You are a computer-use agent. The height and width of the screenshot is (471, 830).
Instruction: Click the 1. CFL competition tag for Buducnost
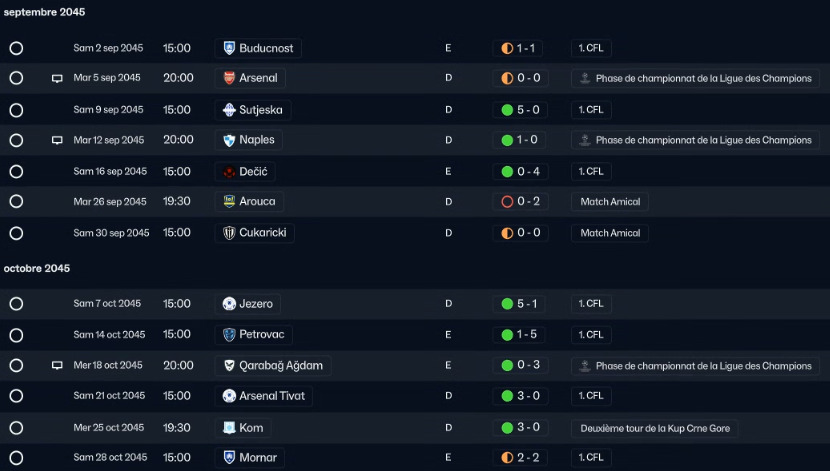tap(591, 48)
